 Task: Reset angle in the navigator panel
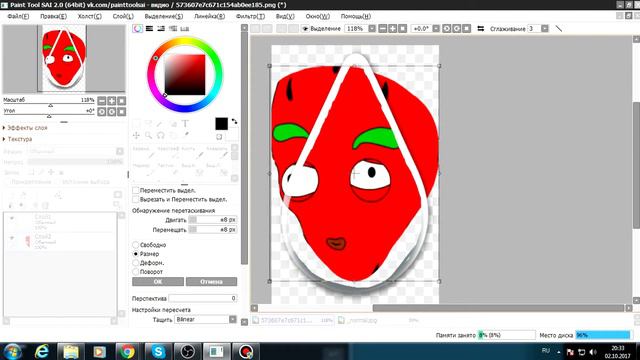(x=121, y=111)
